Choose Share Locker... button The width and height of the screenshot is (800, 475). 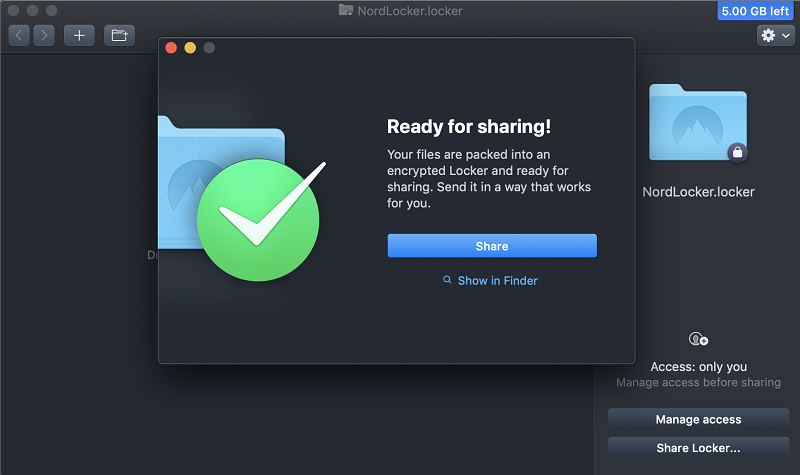(698, 448)
